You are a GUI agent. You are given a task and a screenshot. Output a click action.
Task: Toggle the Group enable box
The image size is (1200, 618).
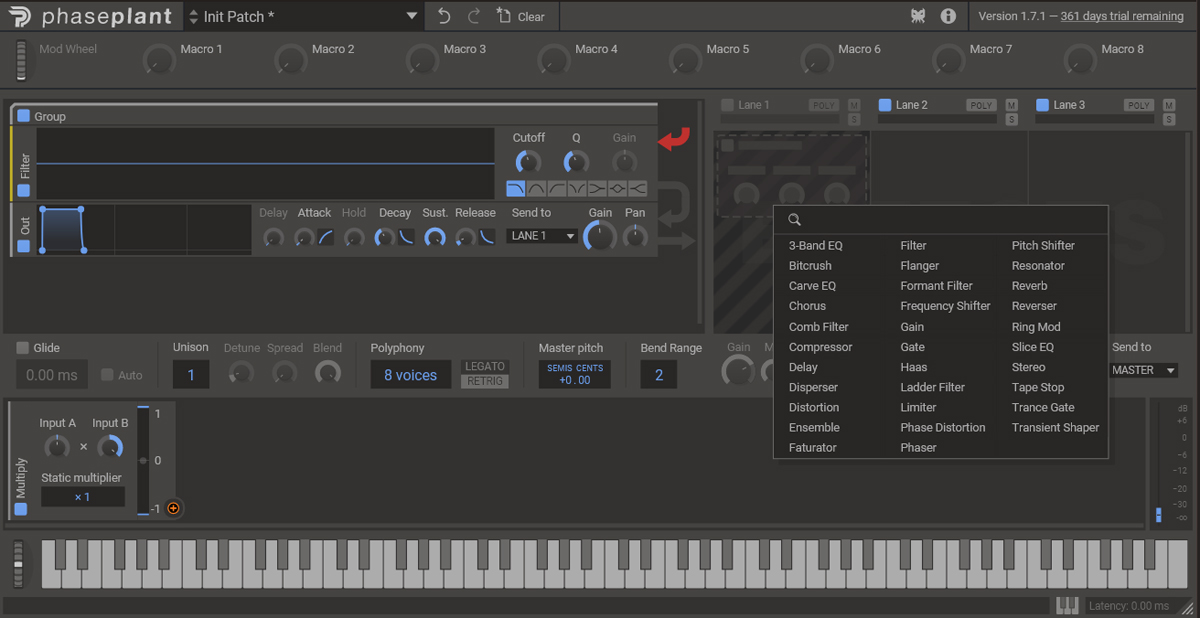(24, 116)
